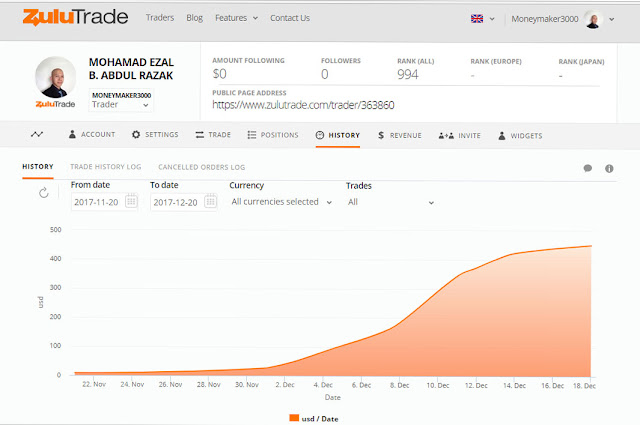Click the MOHAMAD EZAL B. ABDUL RAZAK name

[x=131, y=69]
